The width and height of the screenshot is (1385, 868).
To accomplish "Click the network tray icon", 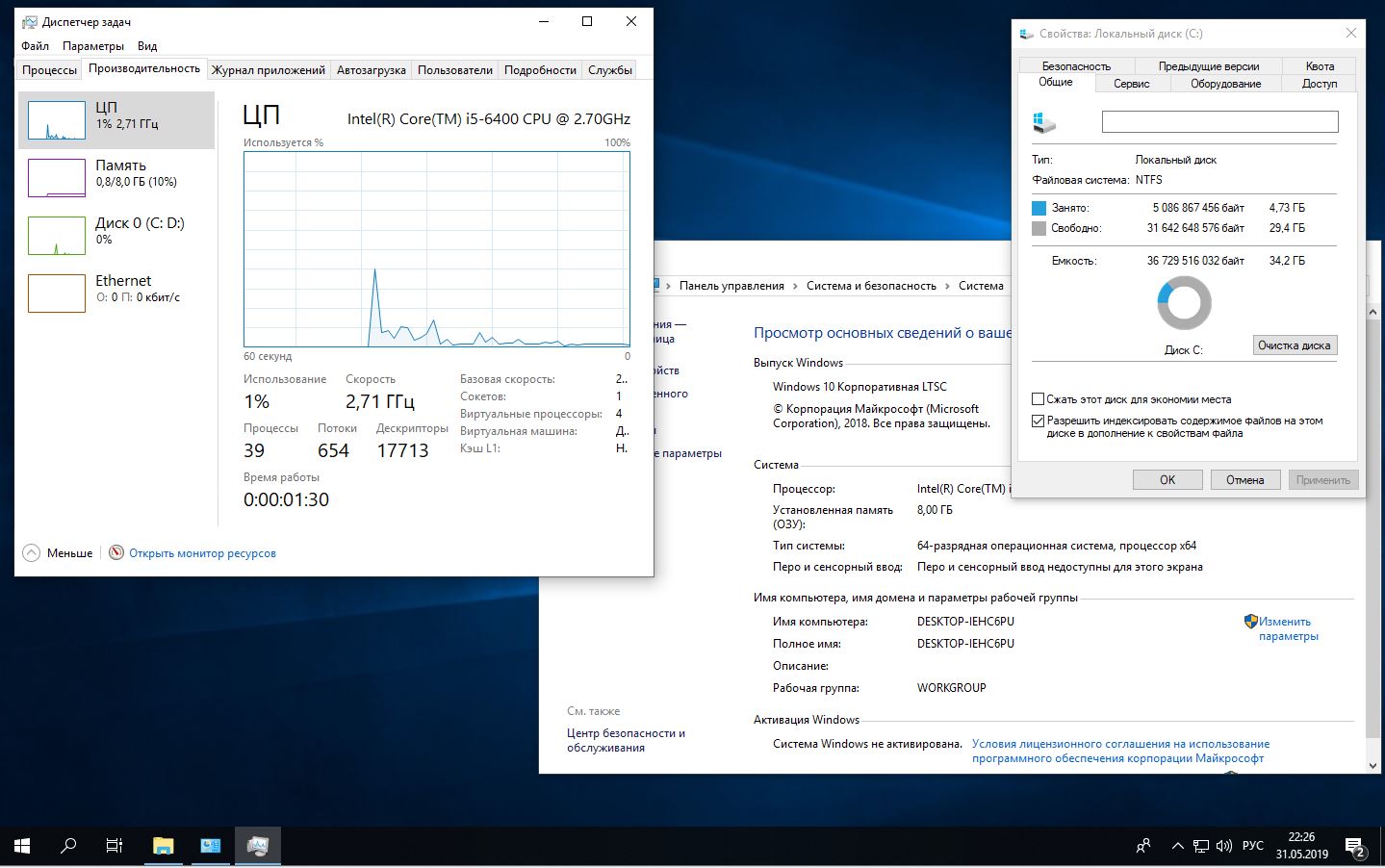I will [1201, 847].
